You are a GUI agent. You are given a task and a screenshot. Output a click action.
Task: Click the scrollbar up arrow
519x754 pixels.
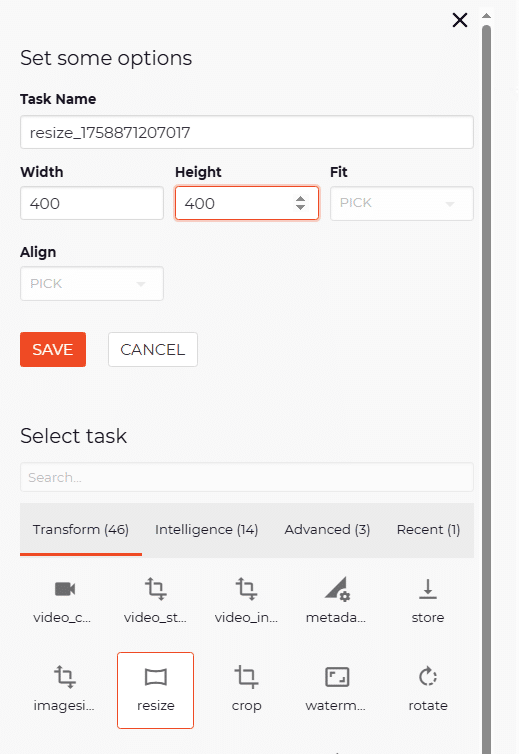click(486, 16)
